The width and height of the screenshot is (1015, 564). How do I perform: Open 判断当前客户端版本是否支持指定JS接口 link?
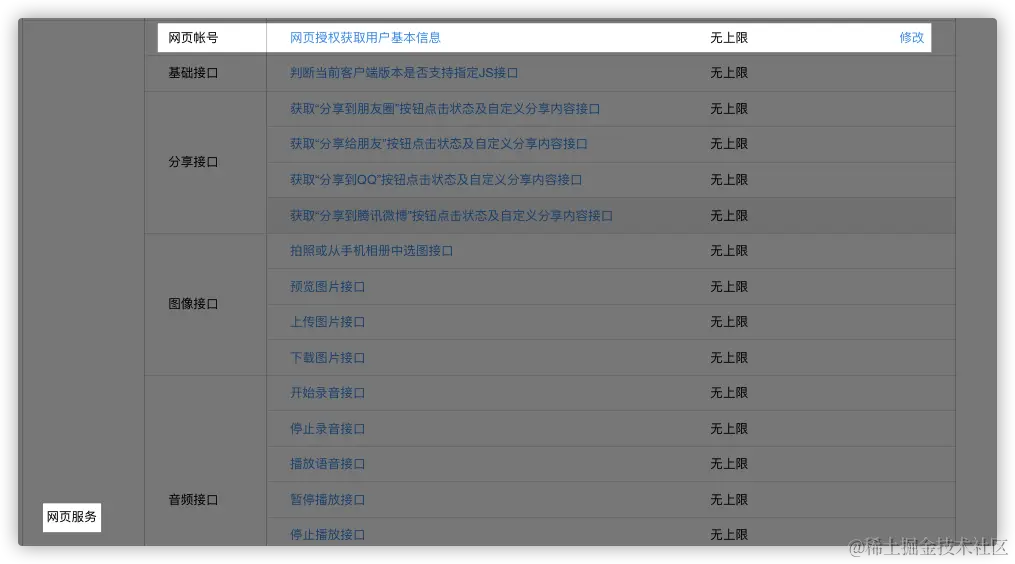[x=404, y=73]
